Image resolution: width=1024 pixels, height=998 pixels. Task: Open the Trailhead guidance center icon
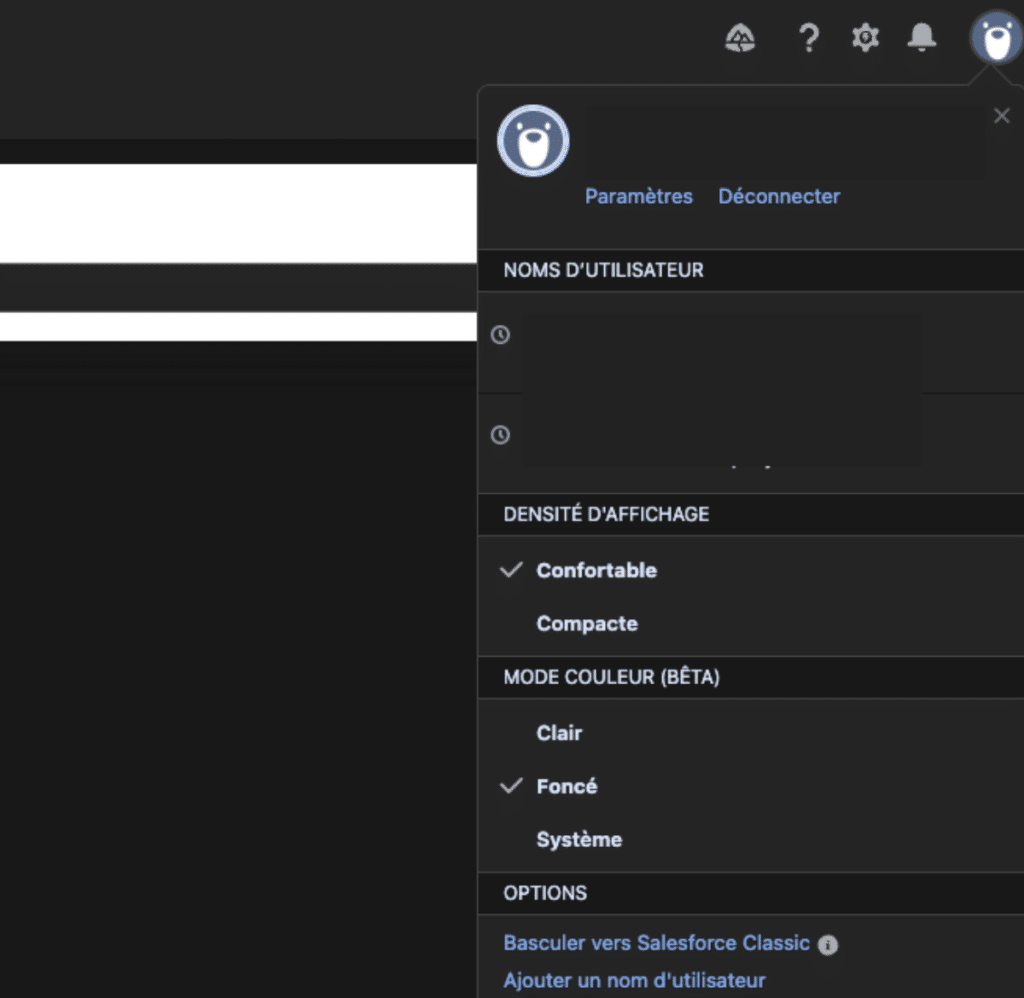[x=741, y=38]
